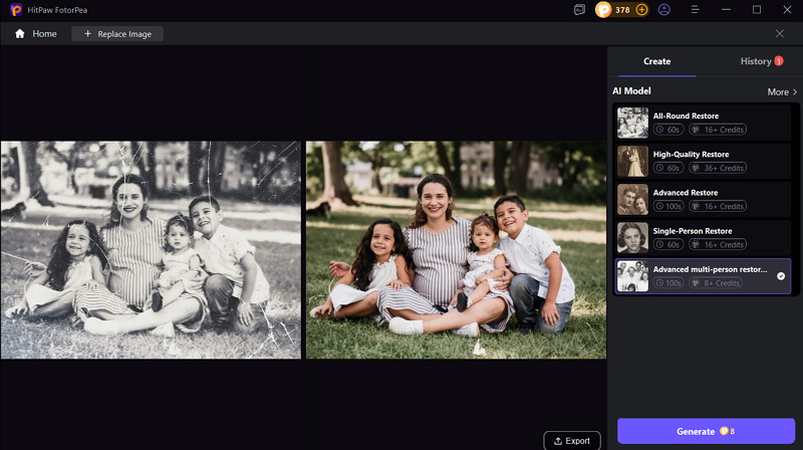Viewport: 803px width, 450px height.
Task: Maximize the HitPaw FotorPea window
Action: [756, 10]
